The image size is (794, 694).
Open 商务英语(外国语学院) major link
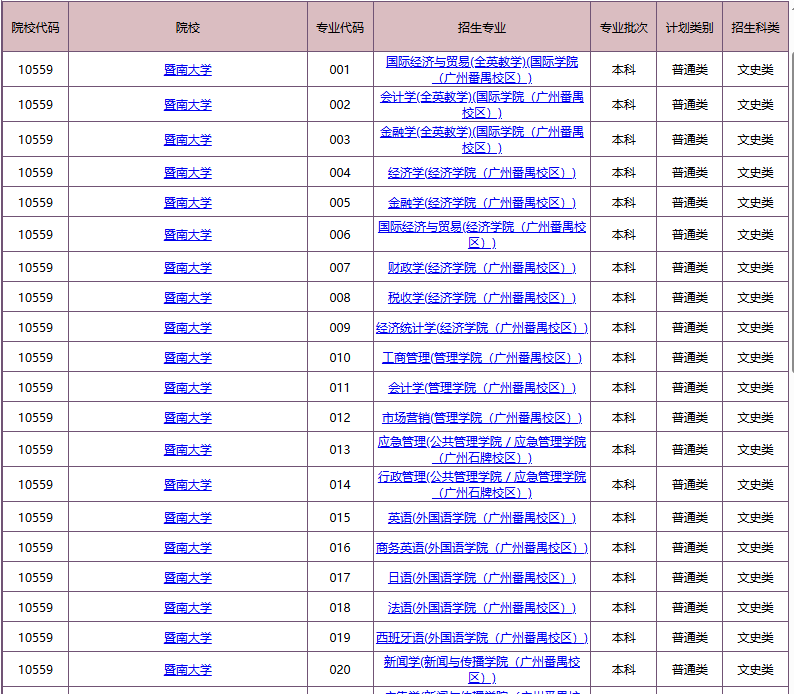(482, 548)
